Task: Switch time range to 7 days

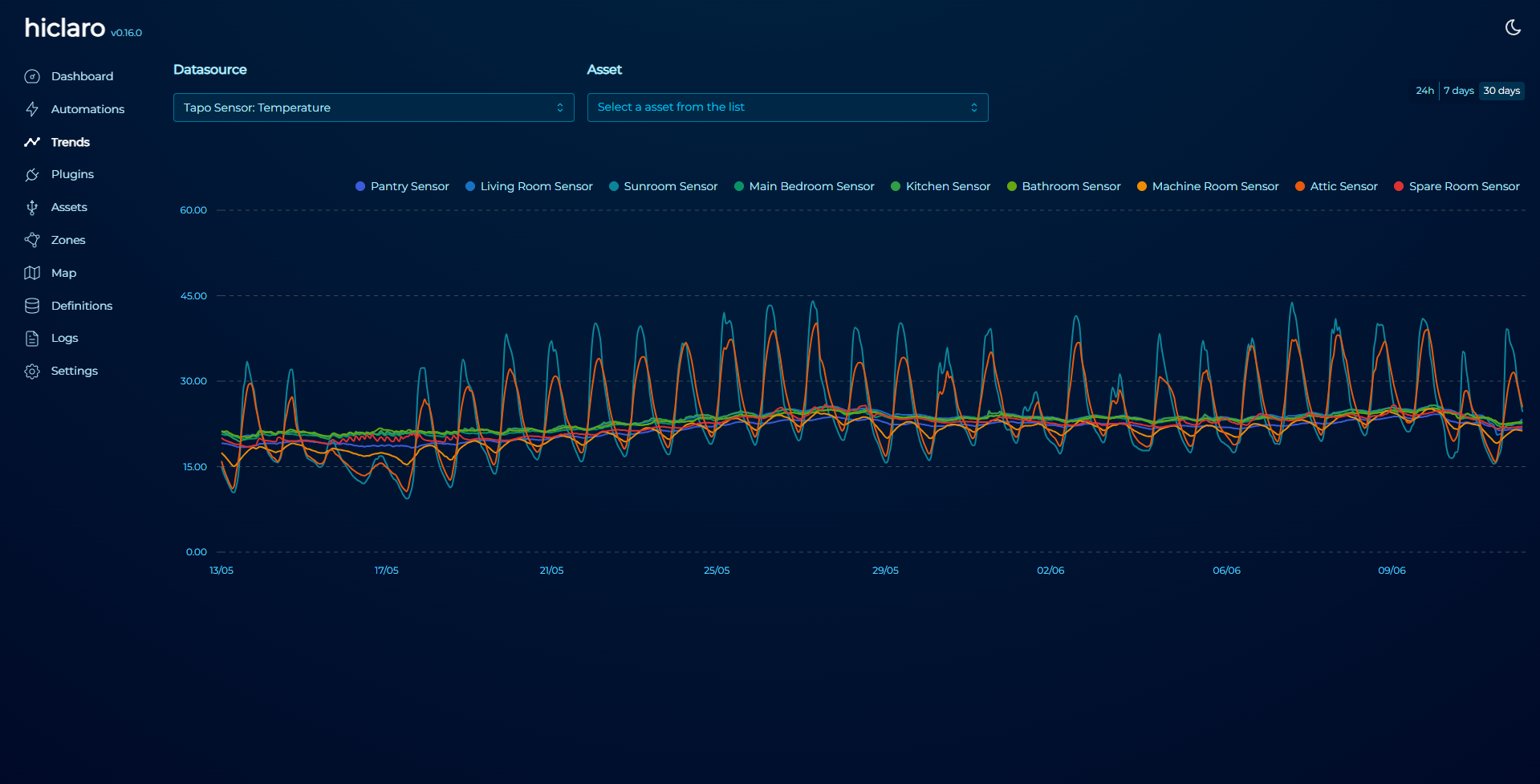Action: click(1459, 91)
